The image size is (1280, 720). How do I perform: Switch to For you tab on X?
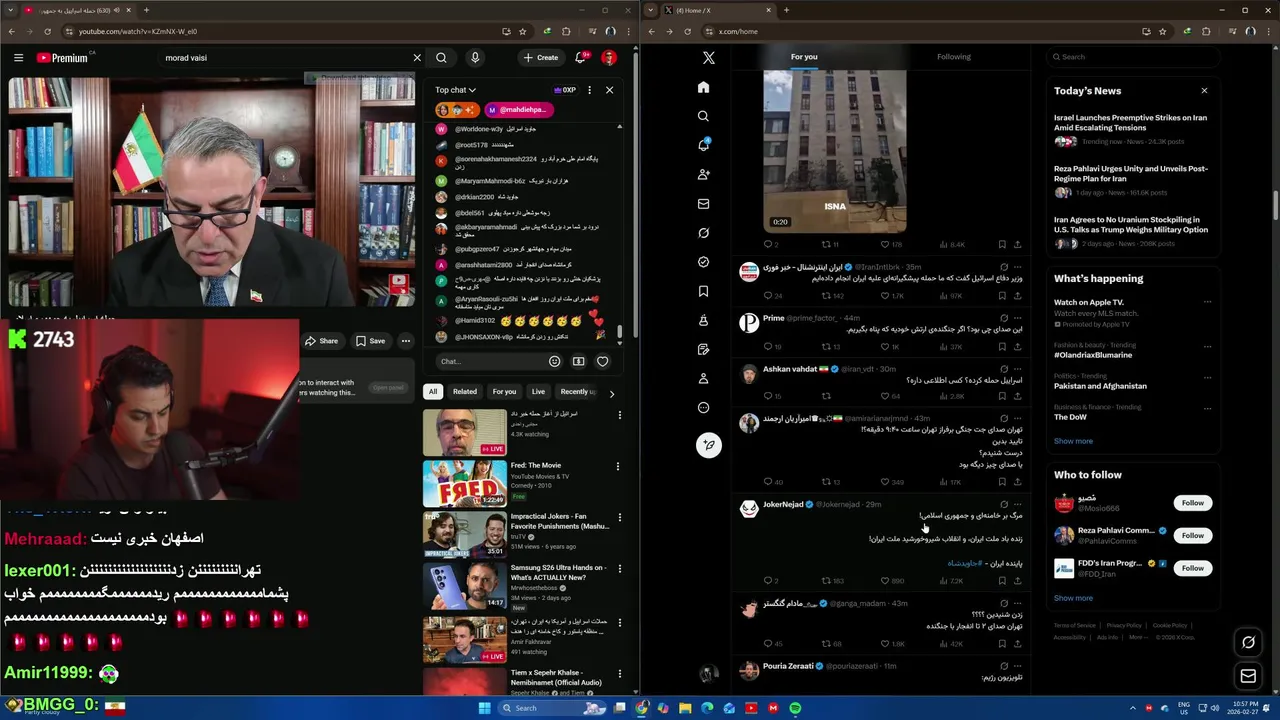coord(804,57)
